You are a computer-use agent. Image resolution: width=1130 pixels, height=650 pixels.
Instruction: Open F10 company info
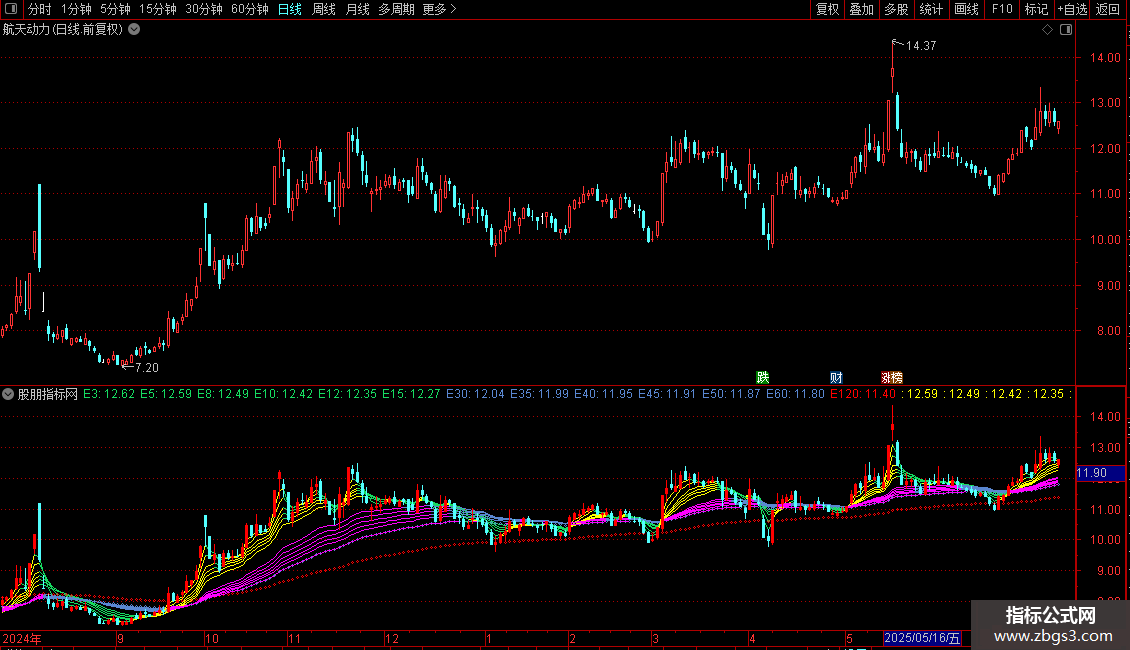click(1002, 9)
